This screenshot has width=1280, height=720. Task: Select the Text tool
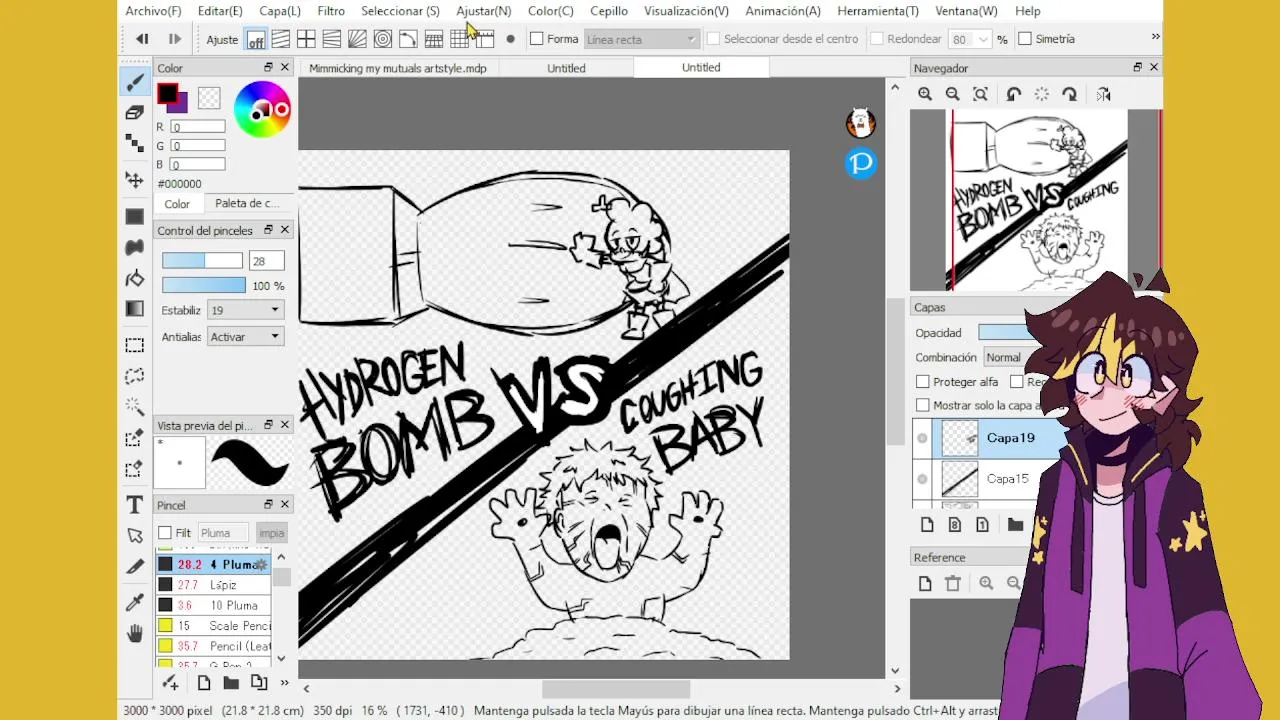click(x=134, y=504)
